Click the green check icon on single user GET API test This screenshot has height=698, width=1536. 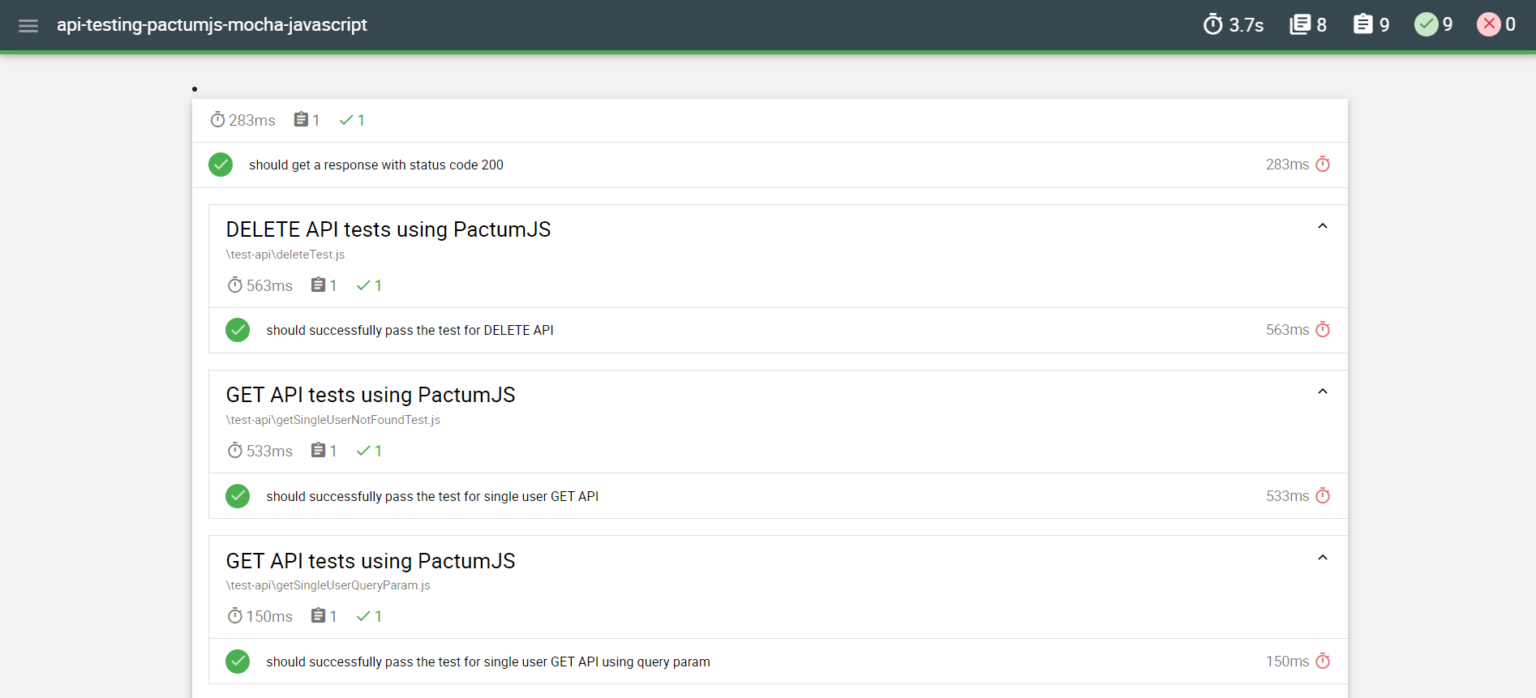[237, 495]
